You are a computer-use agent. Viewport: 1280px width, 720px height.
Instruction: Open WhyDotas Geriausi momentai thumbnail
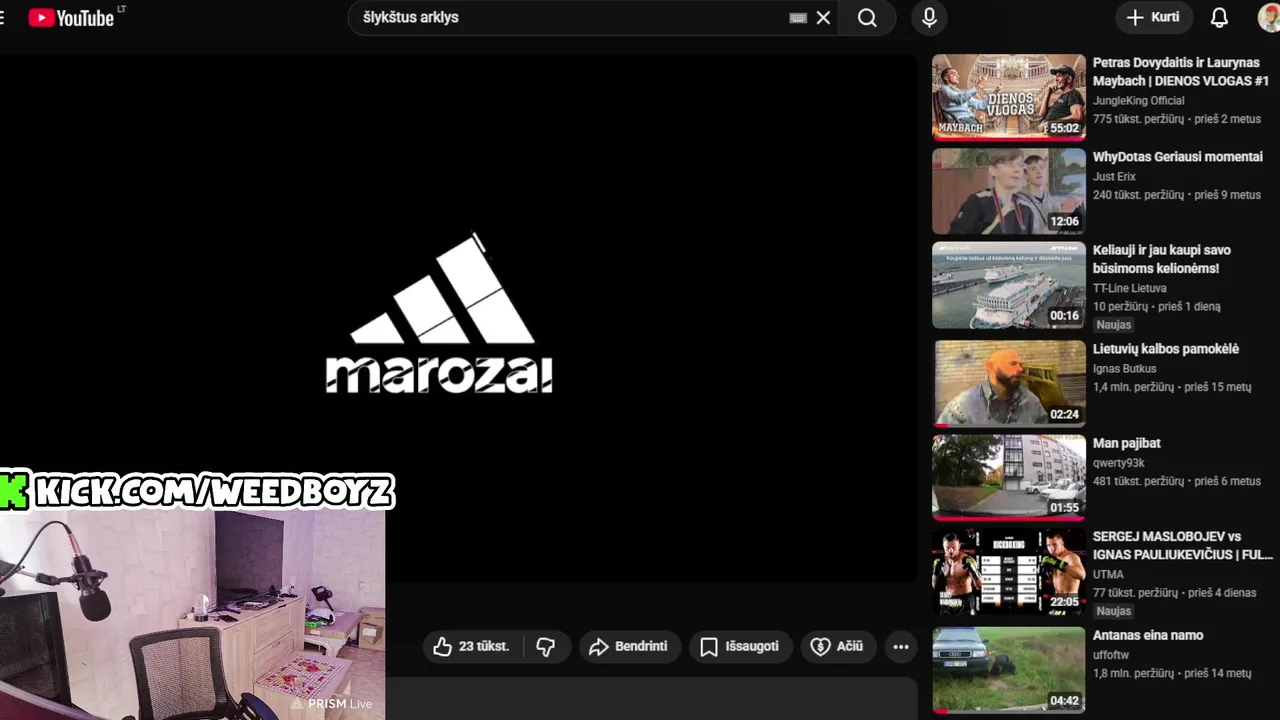(x=1009, y=191)
